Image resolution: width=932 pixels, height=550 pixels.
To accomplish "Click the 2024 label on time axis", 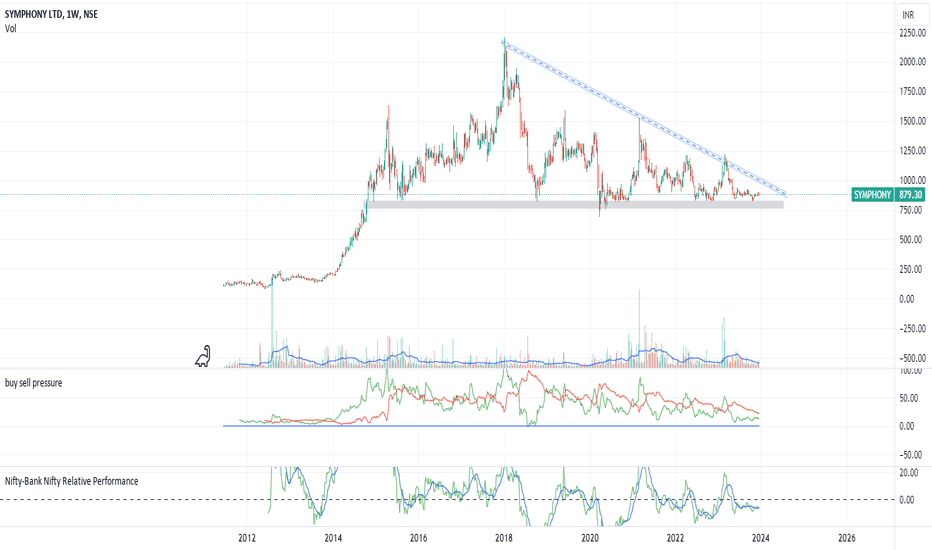I will 761,538.
